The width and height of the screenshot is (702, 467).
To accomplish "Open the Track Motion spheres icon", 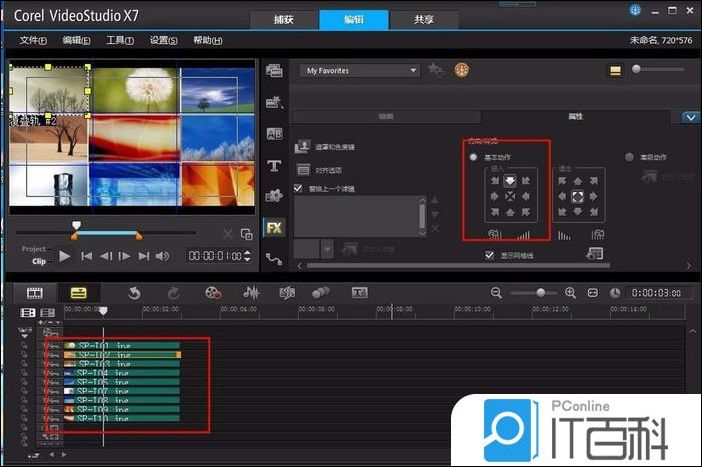I will 321,293.
